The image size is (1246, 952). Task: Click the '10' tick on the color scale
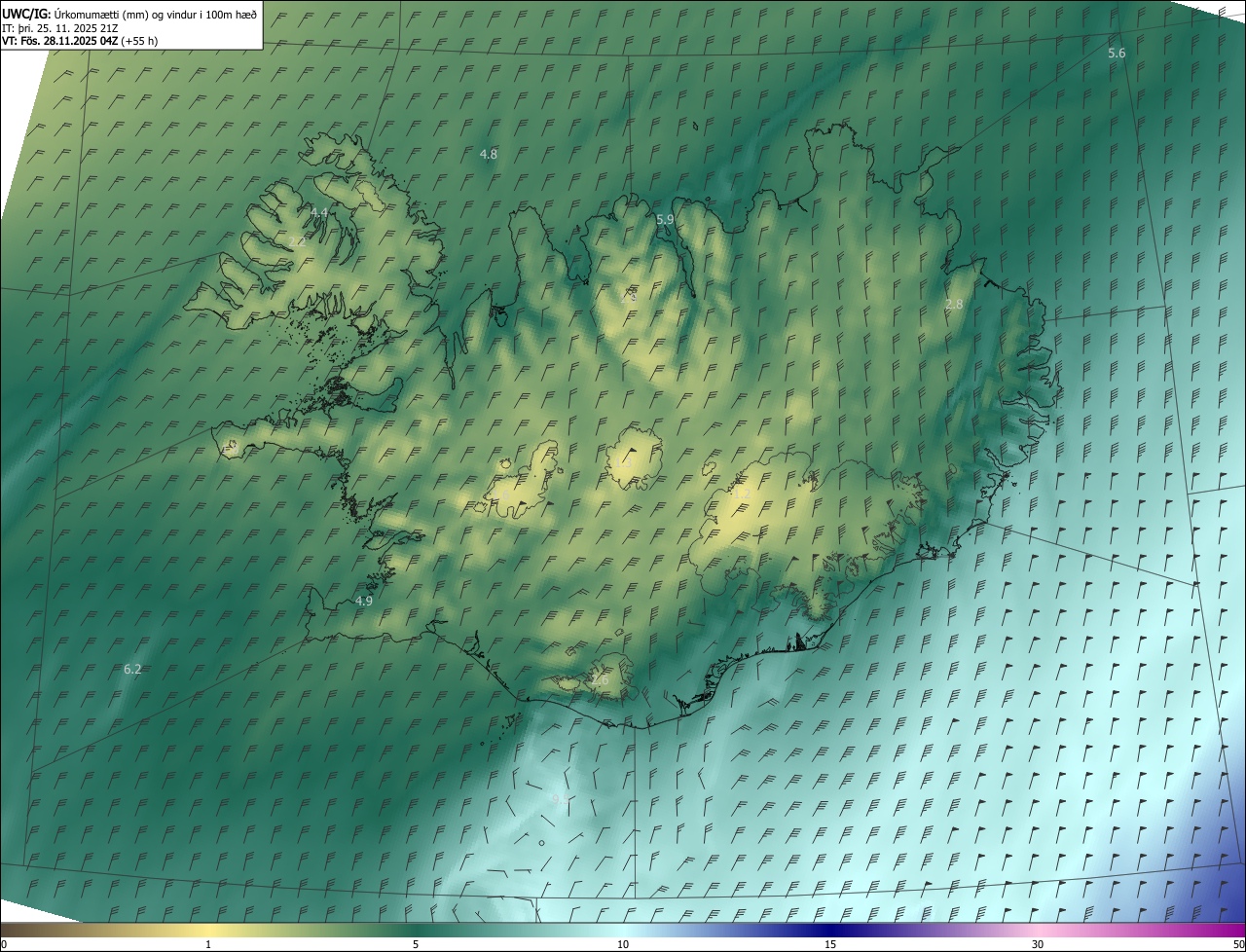click(623, 944)
